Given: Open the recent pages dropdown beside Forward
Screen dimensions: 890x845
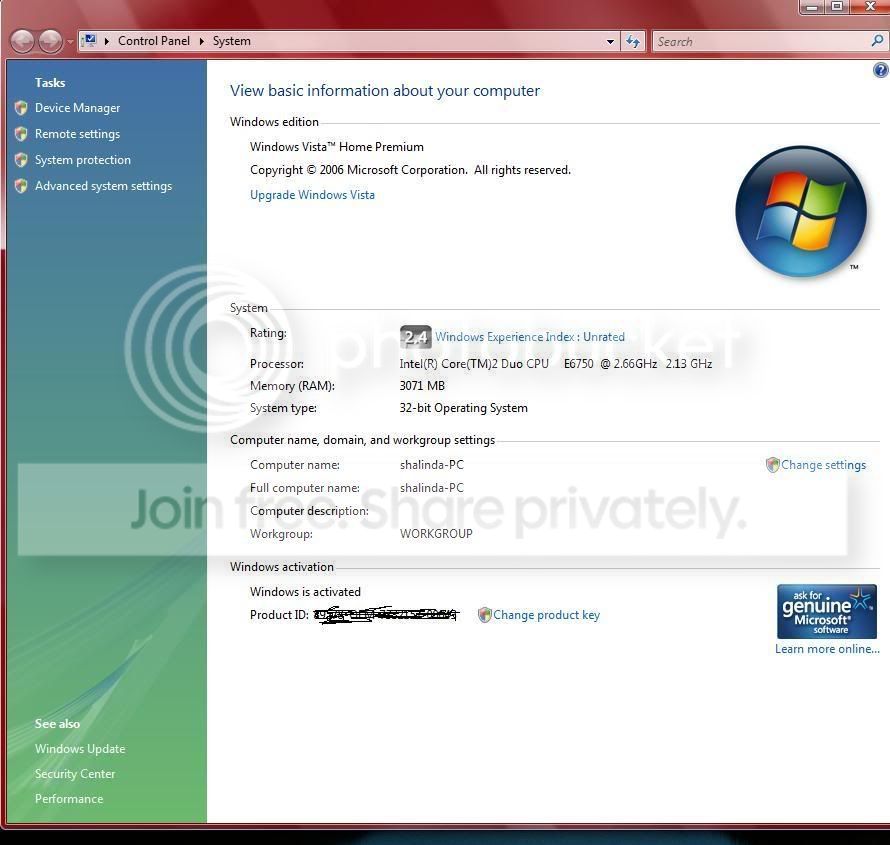Looking at the screenshot, I should pyautogui.click(x=70, y=41).
